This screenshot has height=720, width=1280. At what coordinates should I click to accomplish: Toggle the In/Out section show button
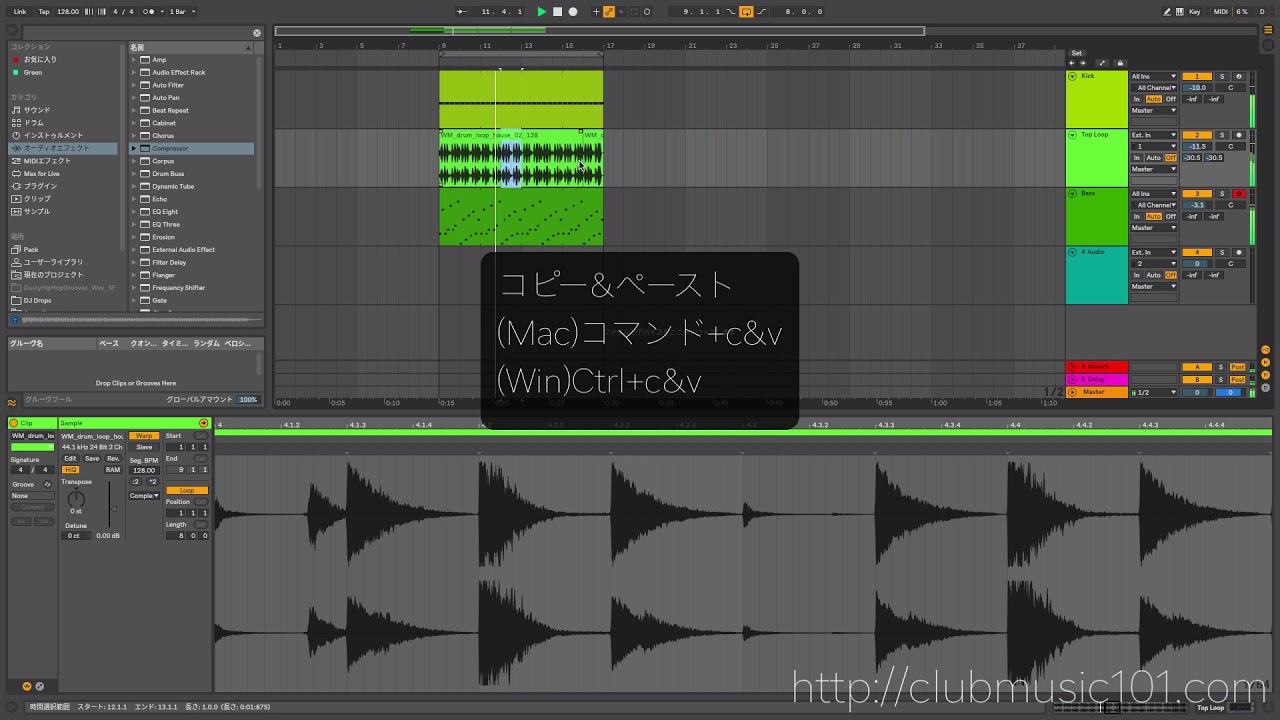1265,350
